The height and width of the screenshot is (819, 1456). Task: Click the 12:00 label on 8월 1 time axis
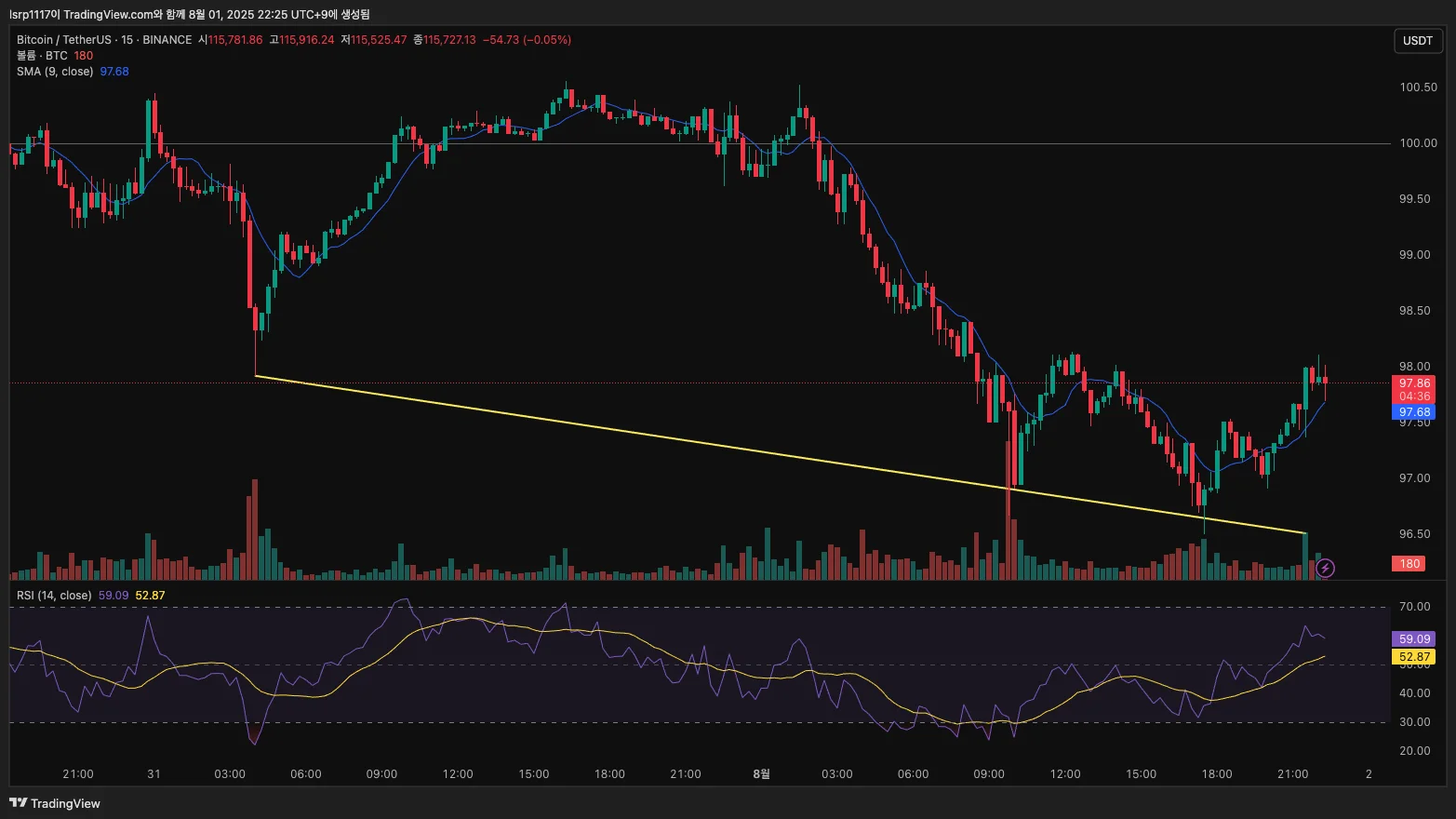click(1065, 774)
